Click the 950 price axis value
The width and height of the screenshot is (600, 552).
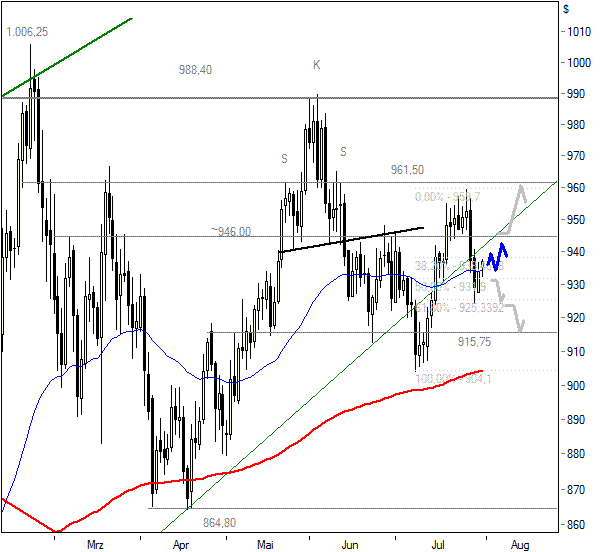click(x=576, y=220)
